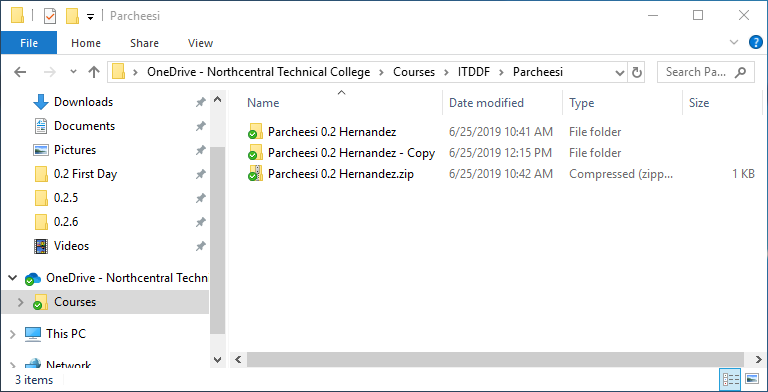Expand the ribbon with chevron
This screenshot has width=768, height=392.
click(734, 42)
